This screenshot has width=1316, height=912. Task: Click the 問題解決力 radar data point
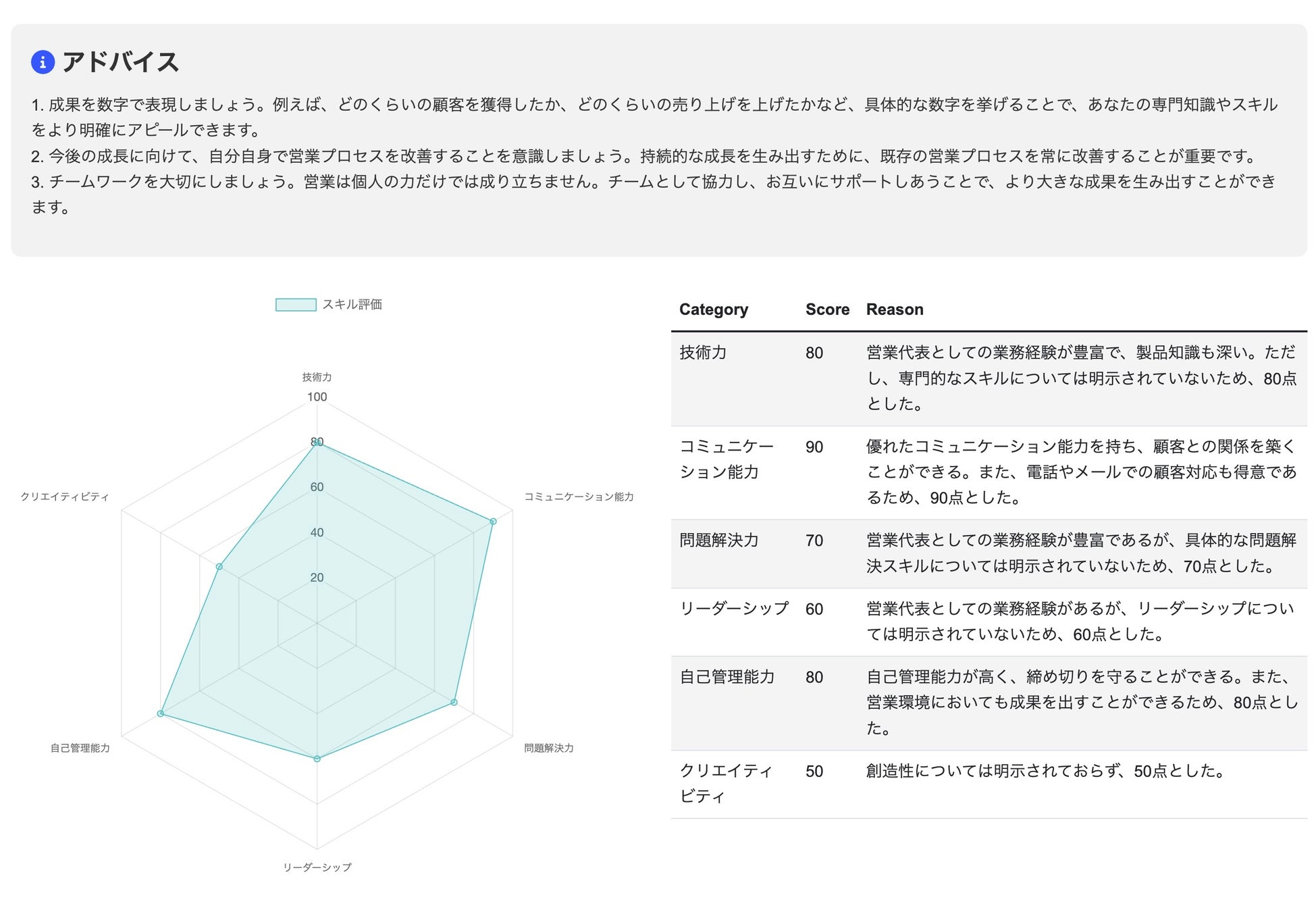[454, 703]
